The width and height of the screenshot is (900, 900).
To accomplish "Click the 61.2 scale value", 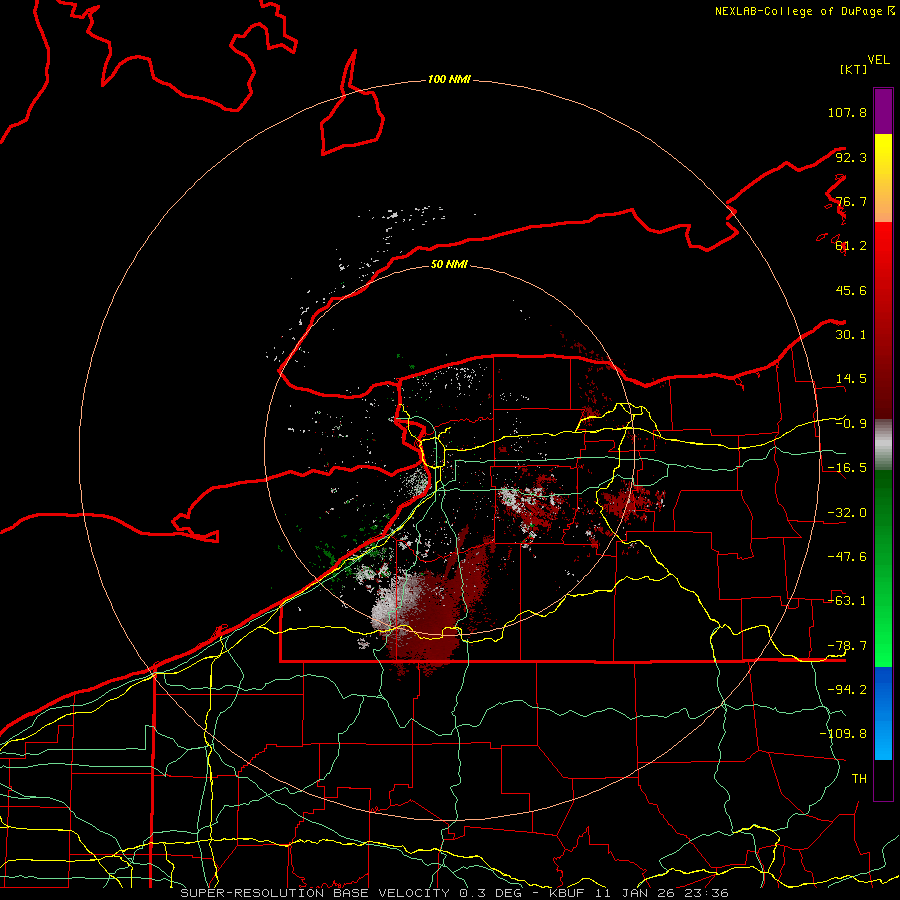I will (x=851, y=246).
